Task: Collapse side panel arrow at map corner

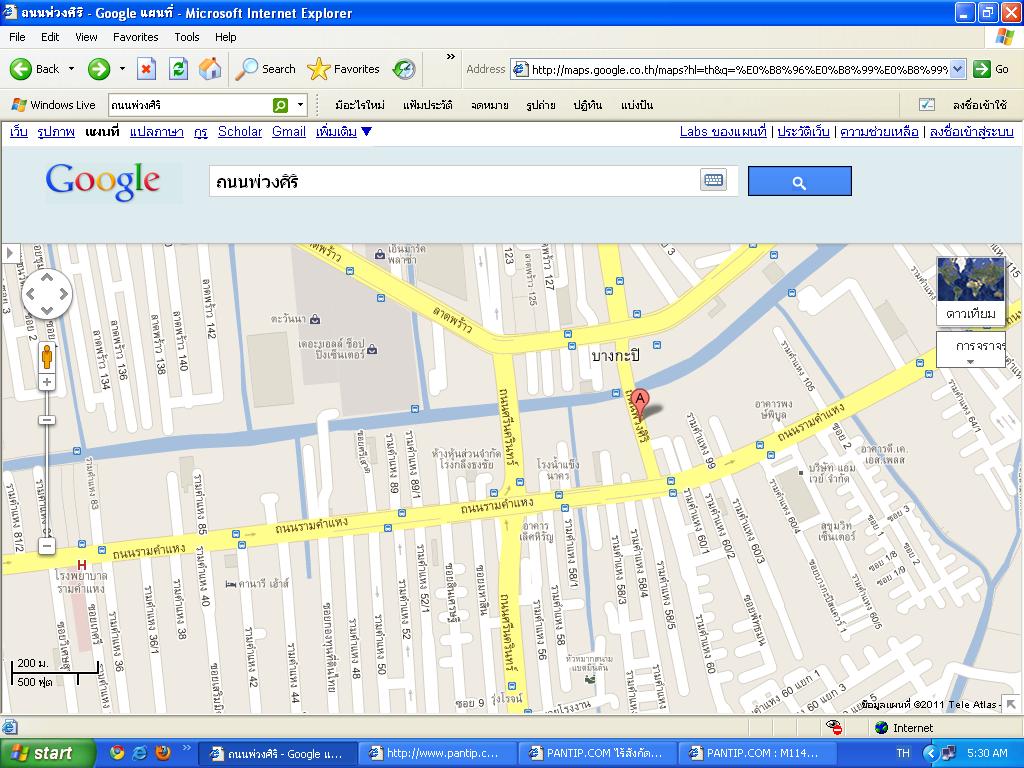Action: coord(10,253)
